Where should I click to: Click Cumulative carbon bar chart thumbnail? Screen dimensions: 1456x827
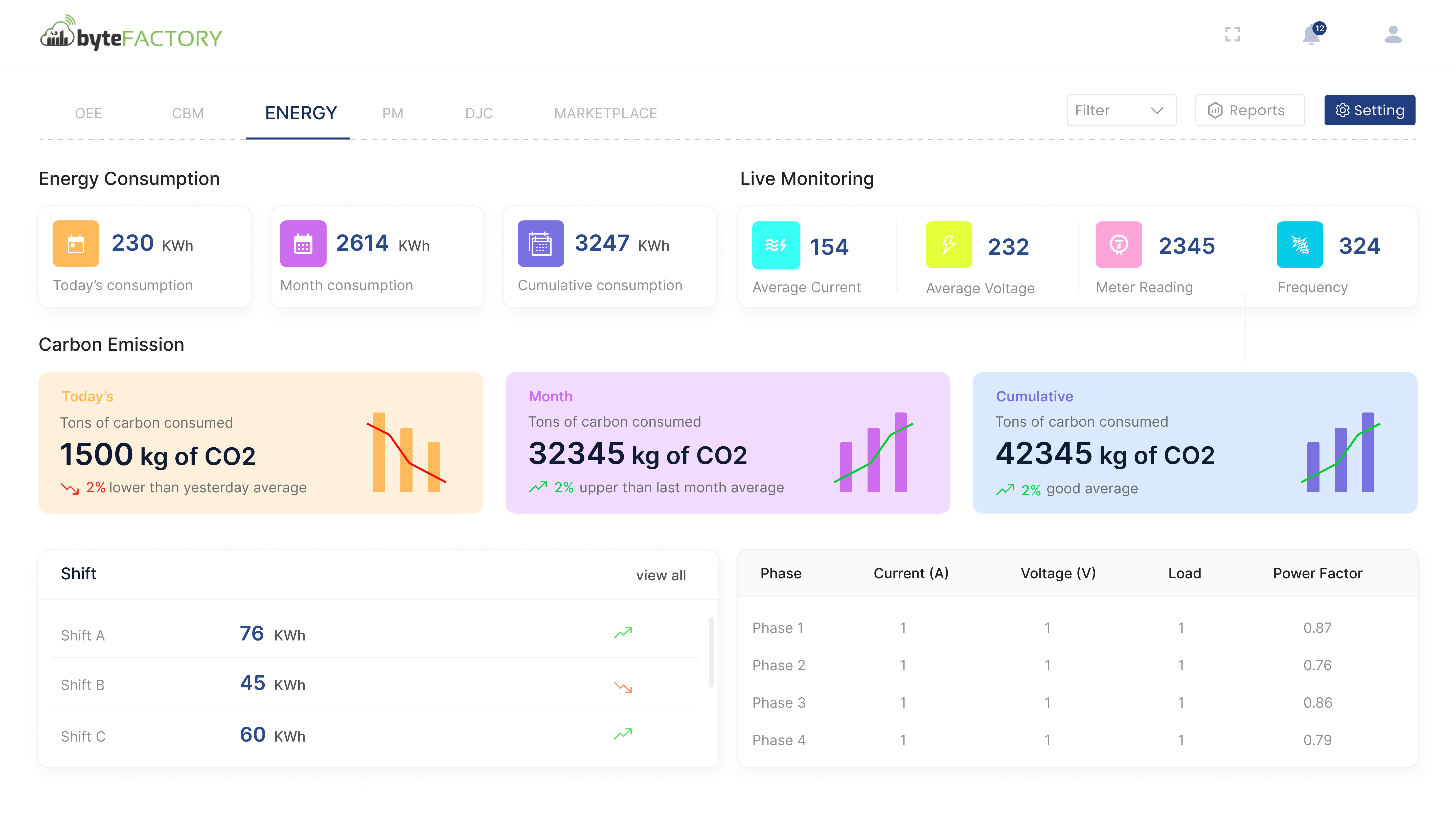click(x=1341, y=452)
